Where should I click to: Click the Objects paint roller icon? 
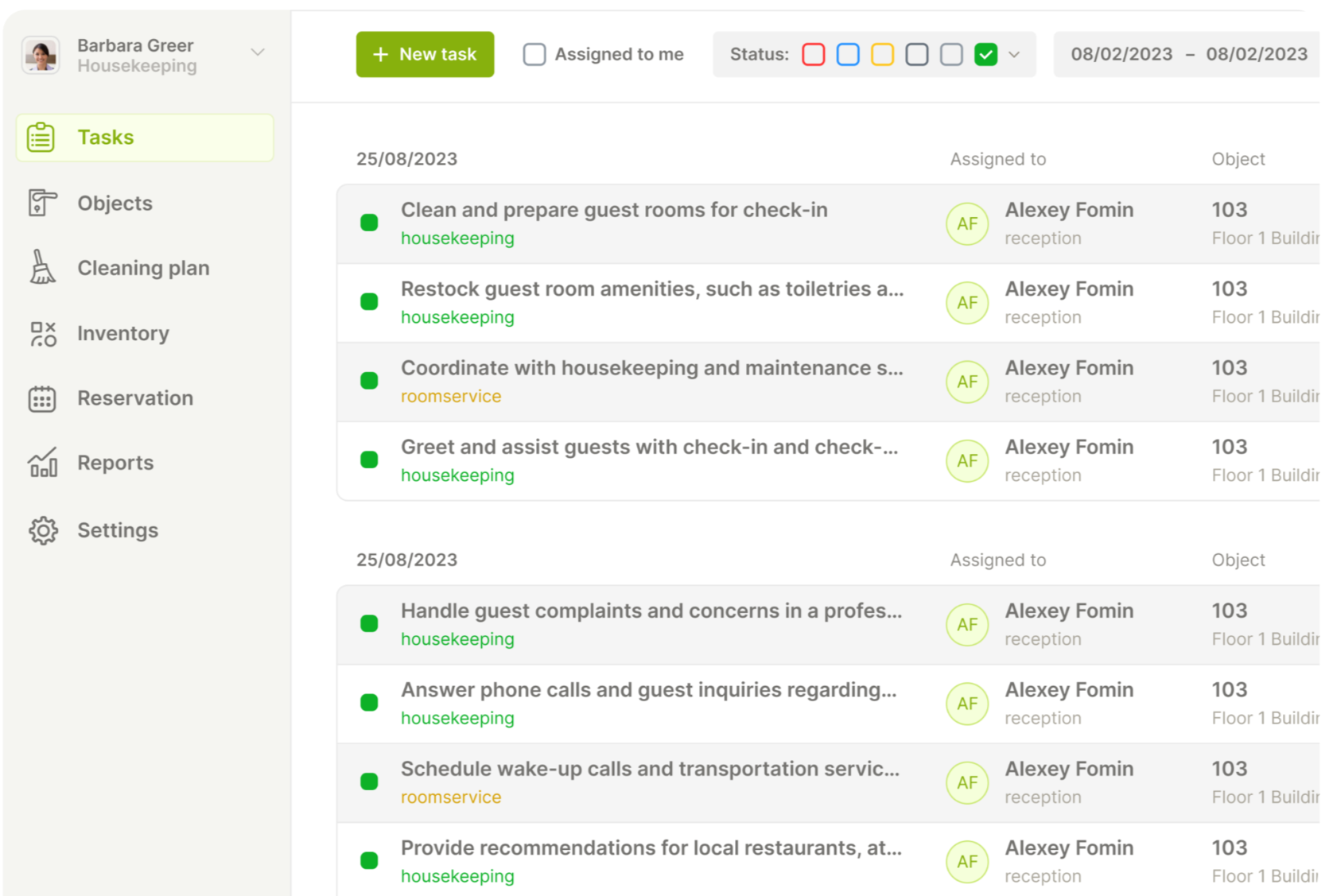[x=41, y=203]
